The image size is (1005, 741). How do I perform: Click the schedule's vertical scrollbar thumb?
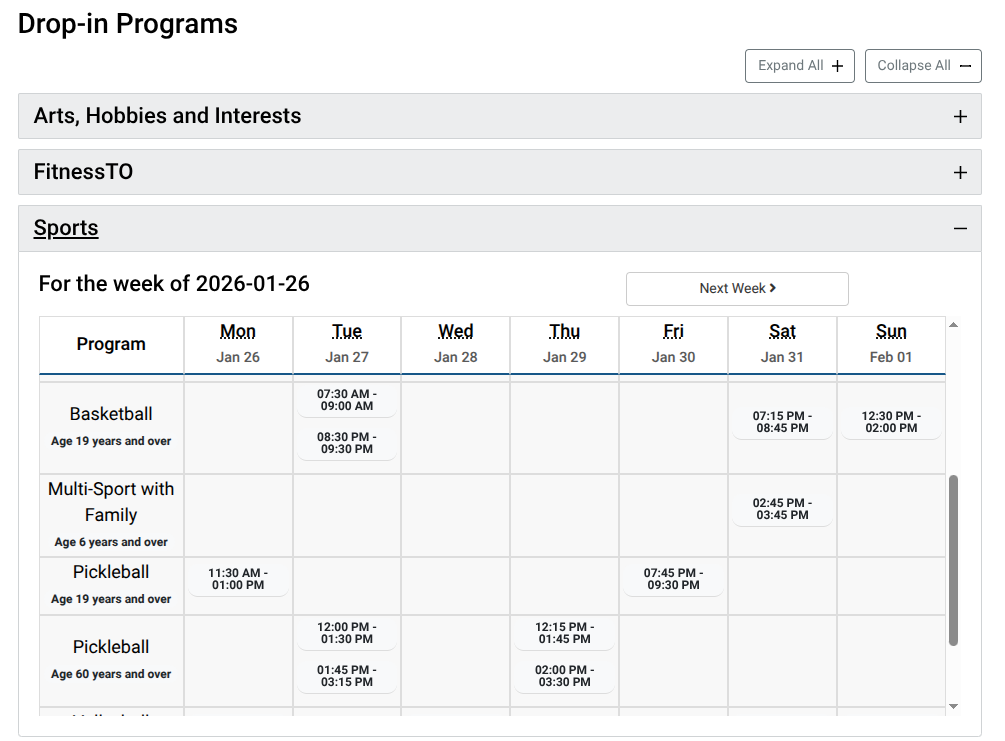[x=953, y=560]
